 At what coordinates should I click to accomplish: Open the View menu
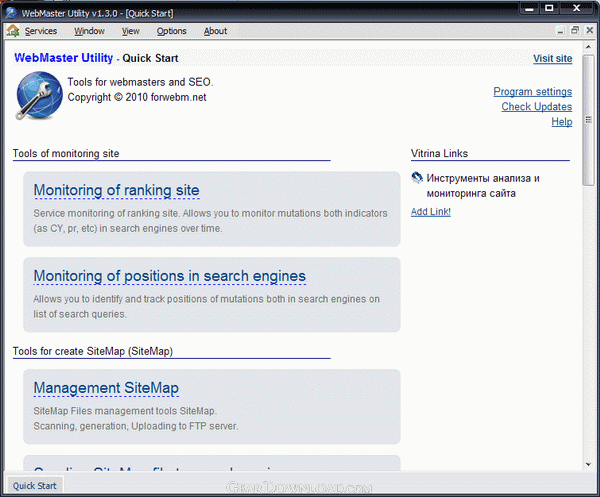[130, 31]
